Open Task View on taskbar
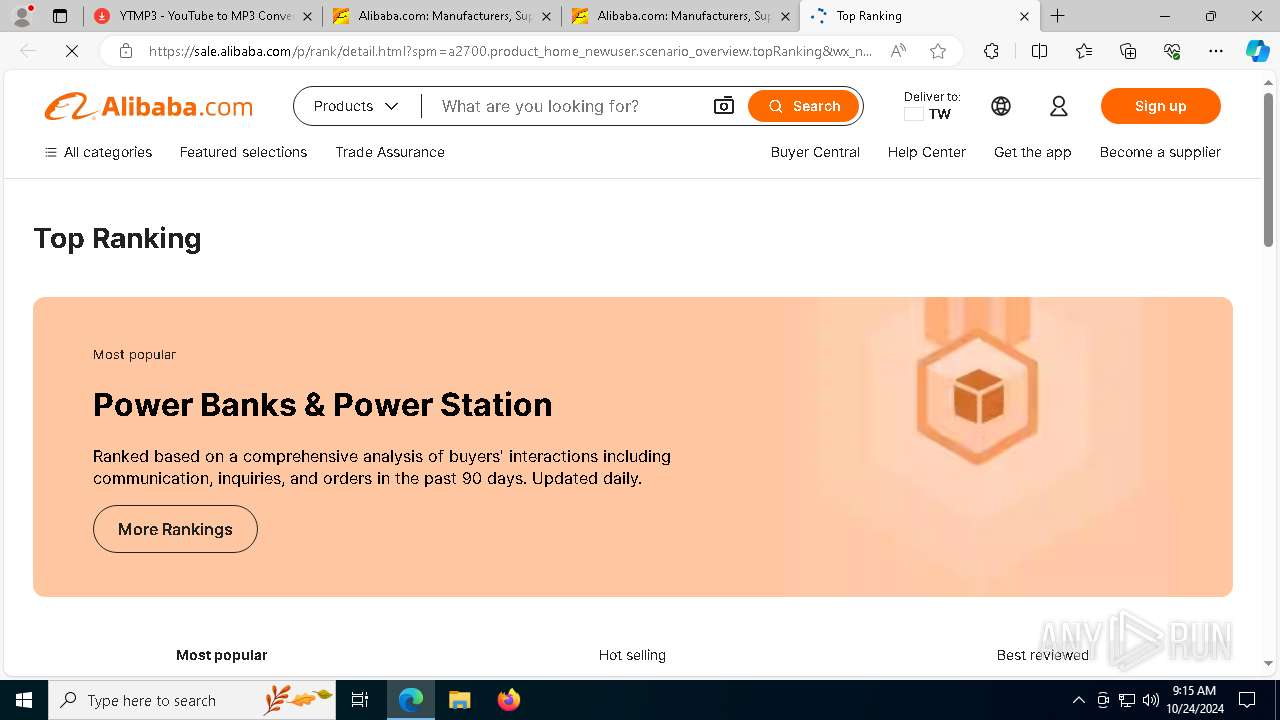 pyautogui.click(x=360, y=700)
